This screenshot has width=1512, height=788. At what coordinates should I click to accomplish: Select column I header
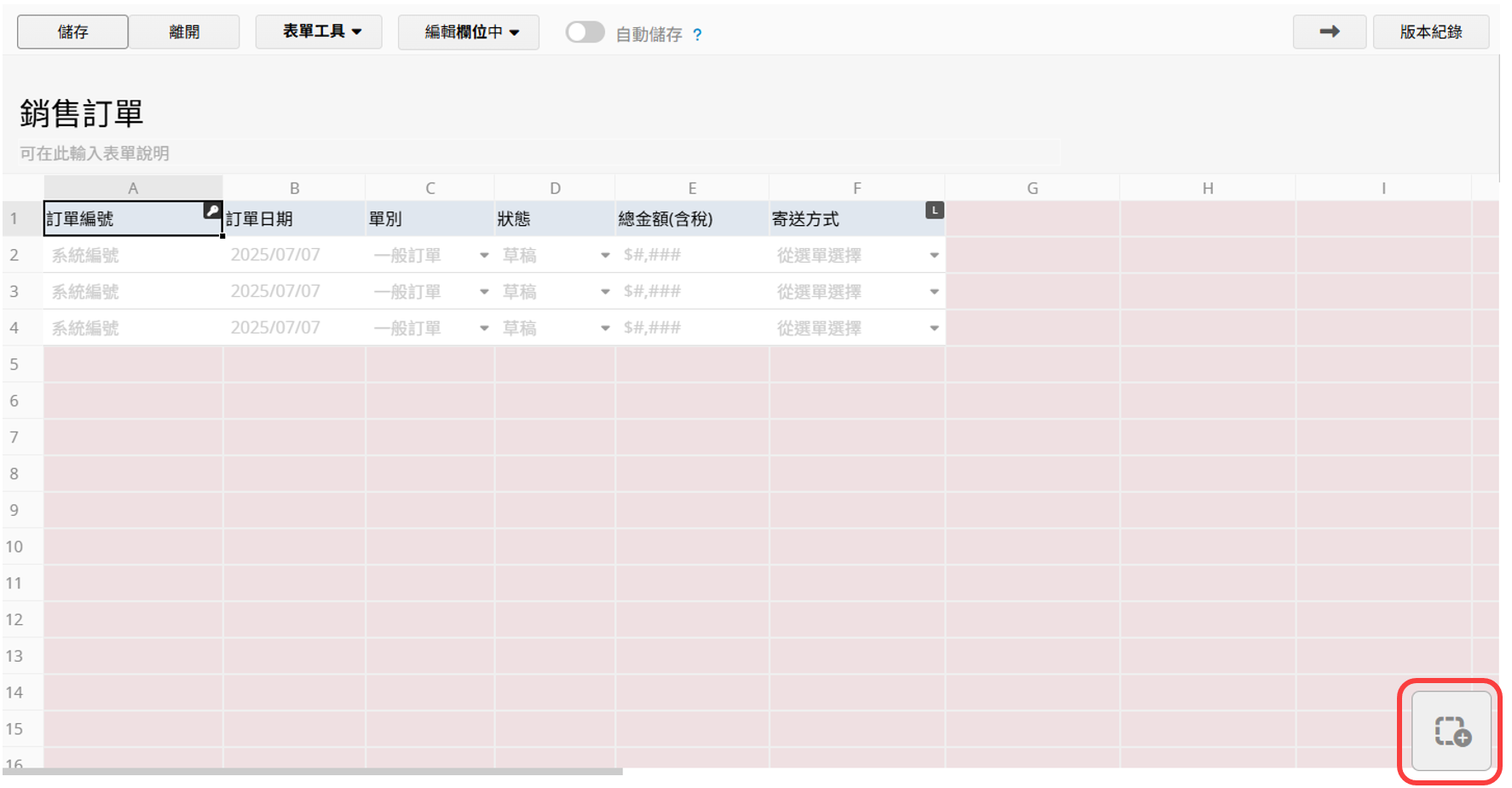pos(1383,188)
